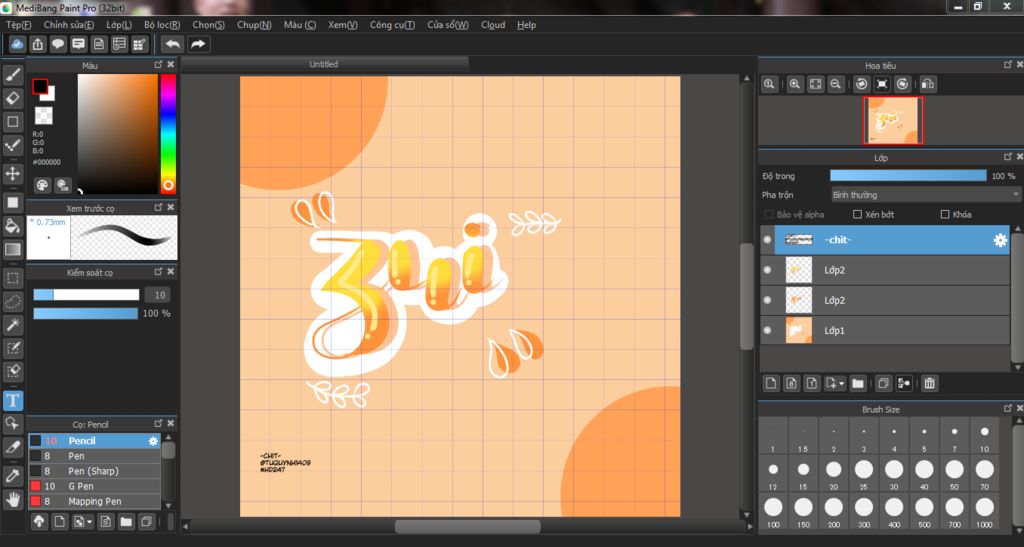Download cloud brushes in the brush panel
1024x547 pixels.
click(39, 521)
